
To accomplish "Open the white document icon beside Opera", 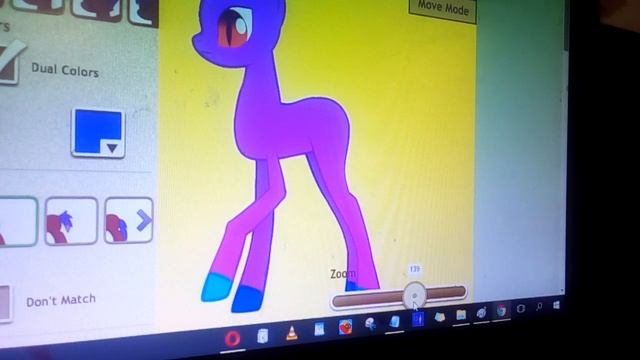I will click(x=262, y=336).
